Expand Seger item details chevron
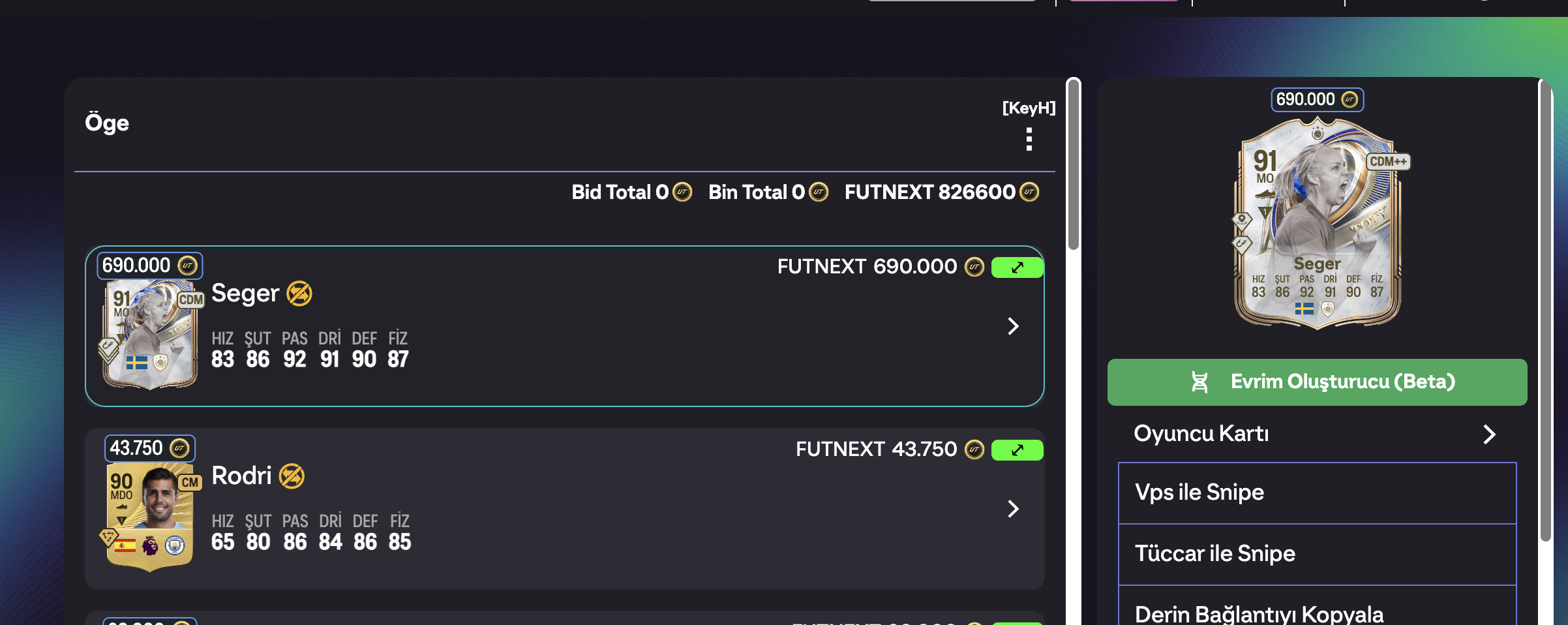1568x625 pixels. pos(1013,326)
